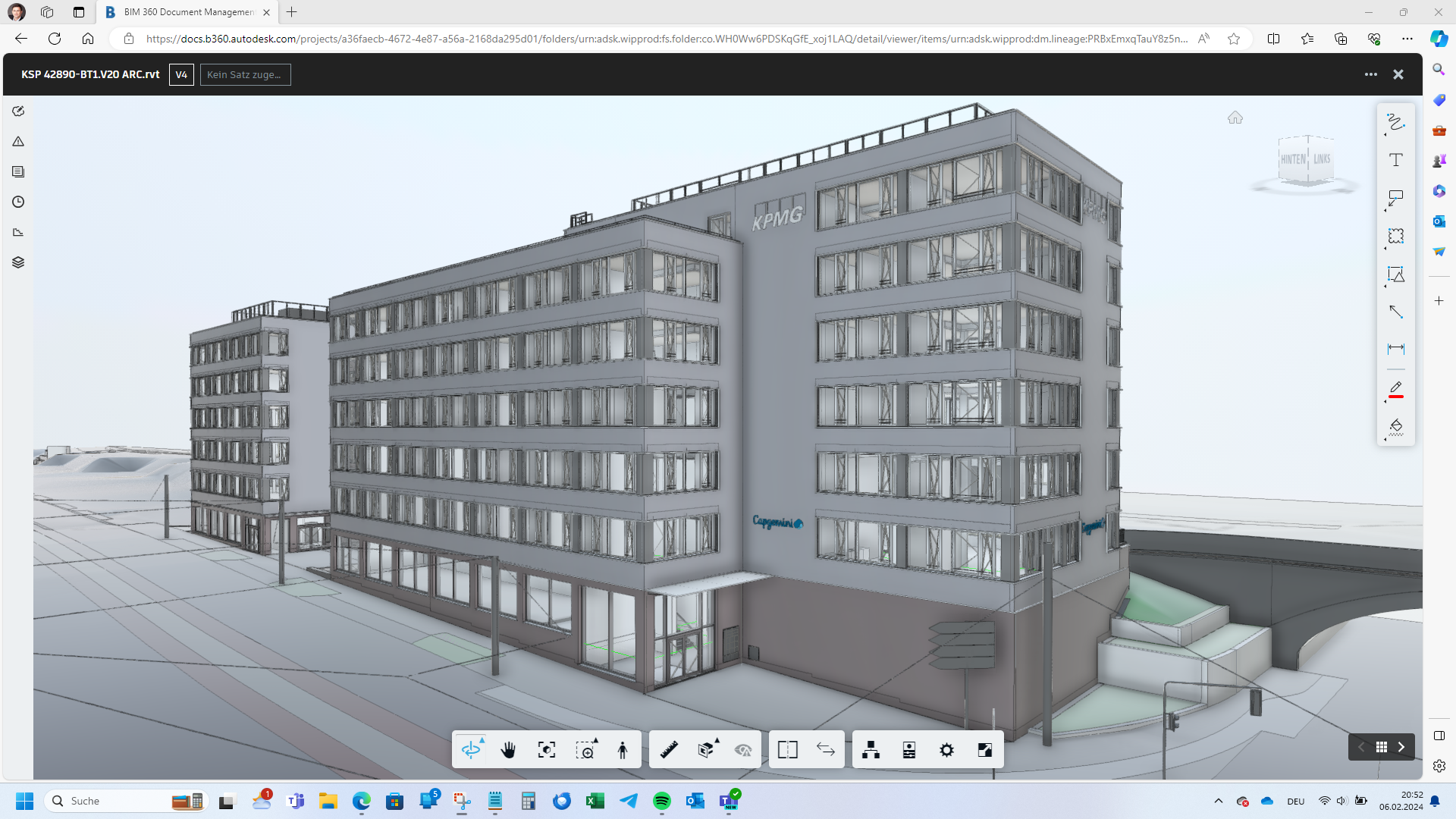This screenshot has height=819, width=1456.
Task: Click the red stroke color pencil swatch
Action: tap(1395, 390)
